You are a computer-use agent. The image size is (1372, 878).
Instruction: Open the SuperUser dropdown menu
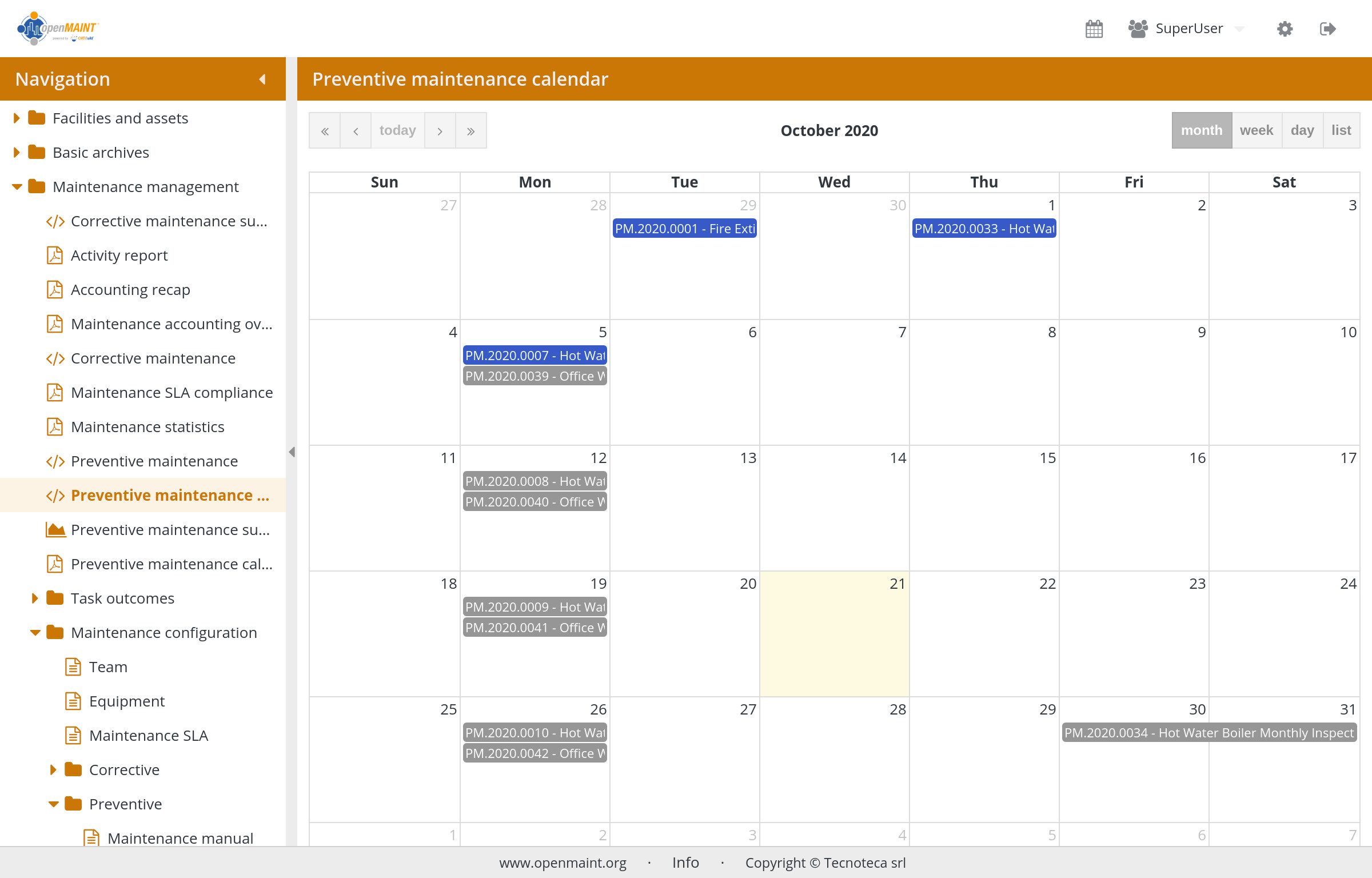coord(1188,29)
